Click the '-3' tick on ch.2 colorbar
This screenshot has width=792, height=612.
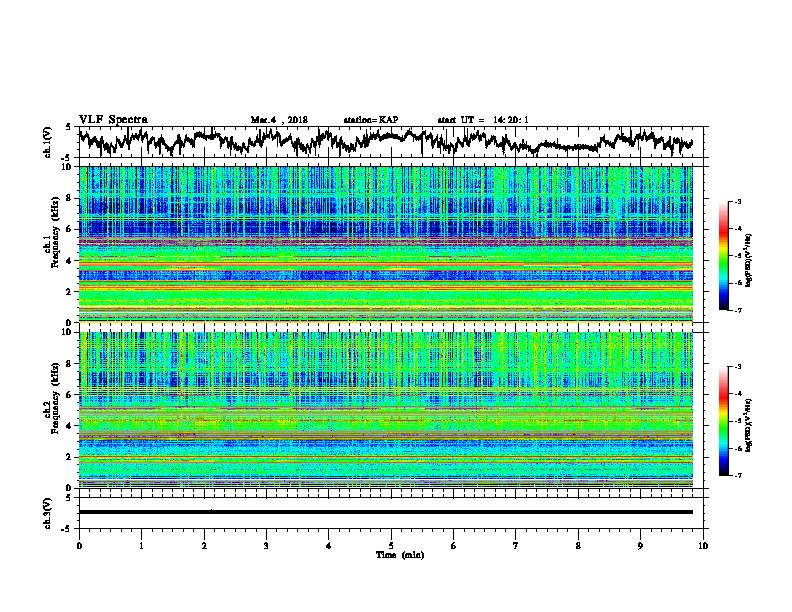coord(737,367)
